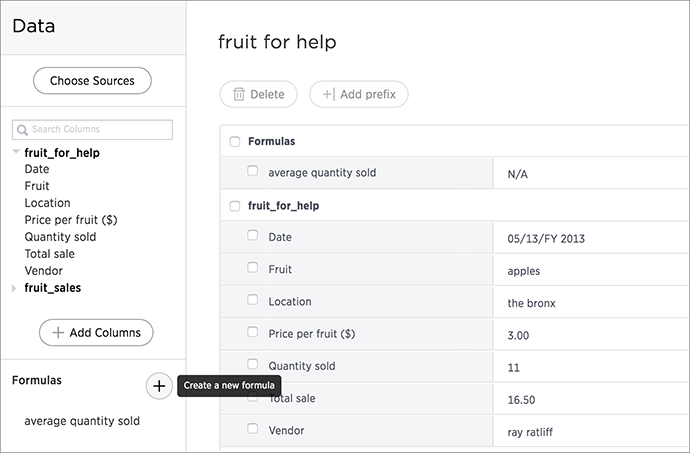Expand the fruit_sales source tree
Image resolution: width=690 pixels, height=453 pixels.
(14, 288)
